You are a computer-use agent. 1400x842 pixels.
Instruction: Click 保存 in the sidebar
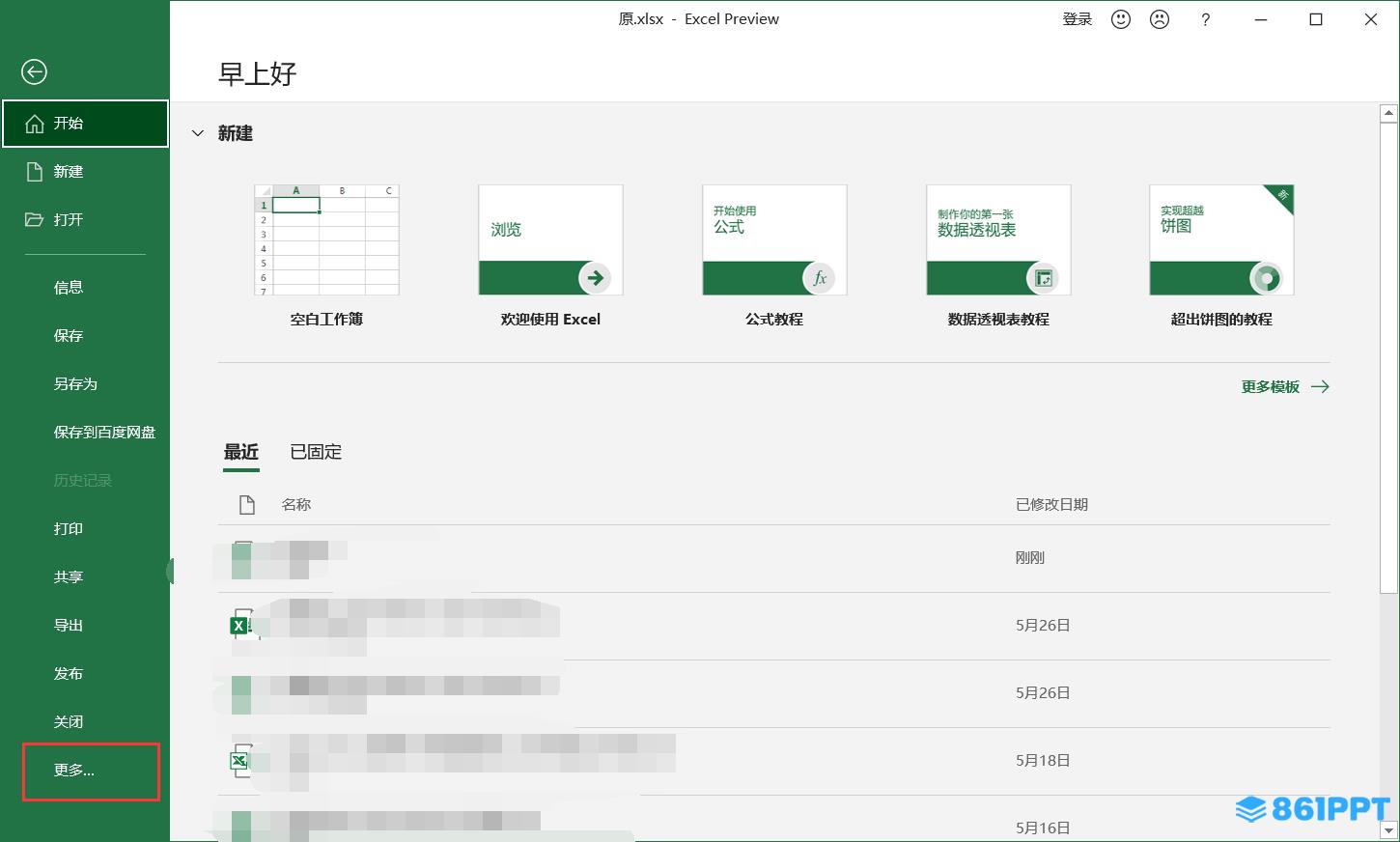(85, 336)
